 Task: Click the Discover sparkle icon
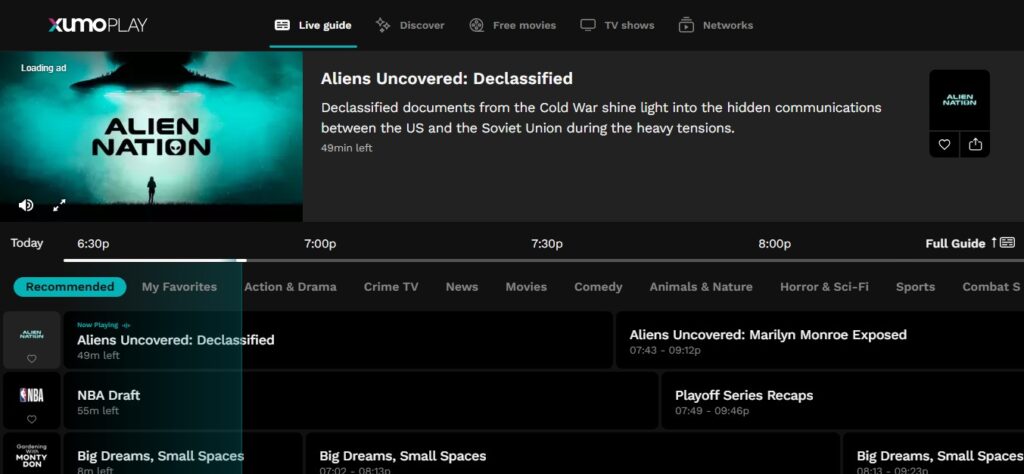point(383,25)
